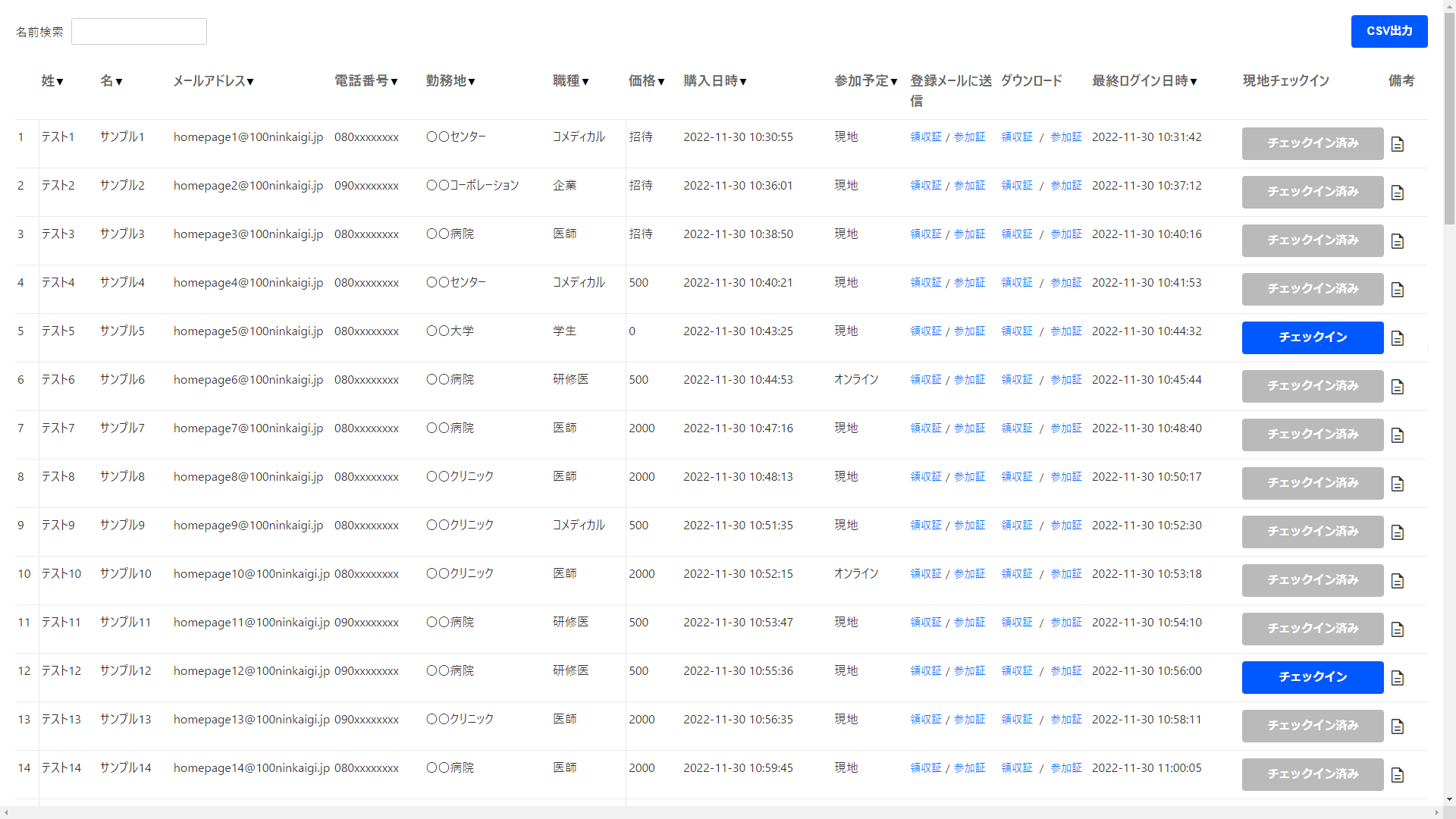Sort the table by 職種 header
Viewport: 1456px width, 819px height.
570,81
